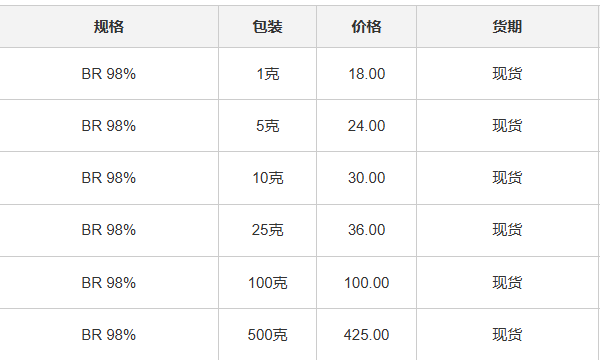Select the 25克 package cell

click(x=267, y=230)
